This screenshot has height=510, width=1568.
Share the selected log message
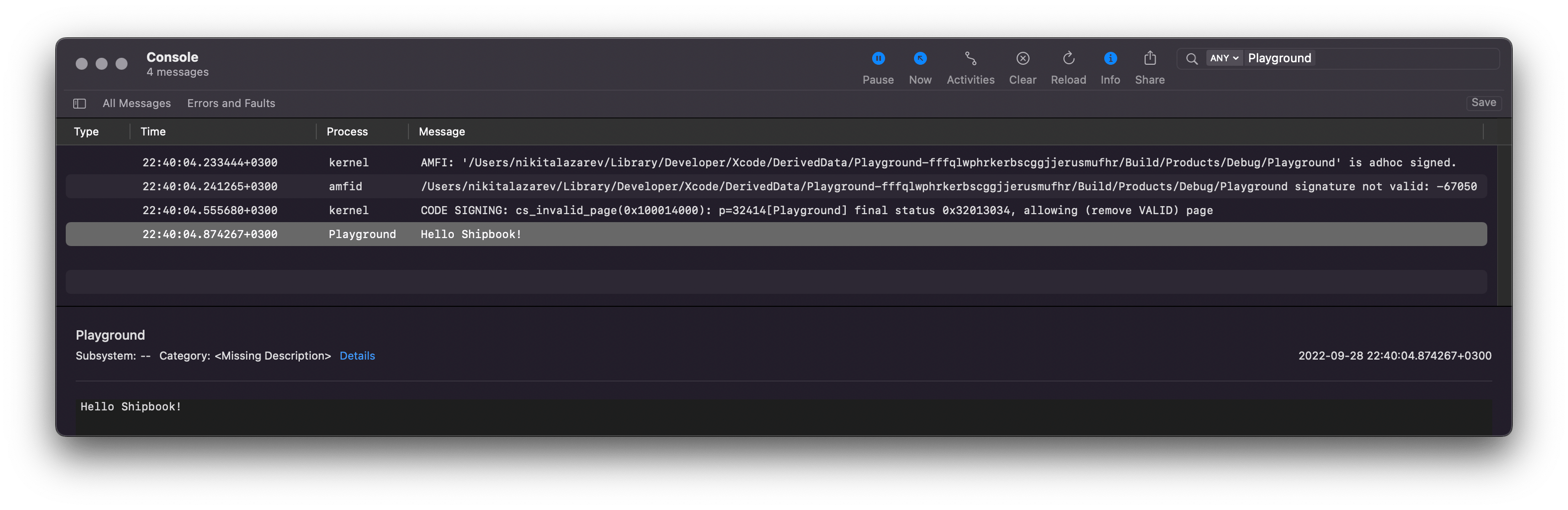coord(1149,58)
